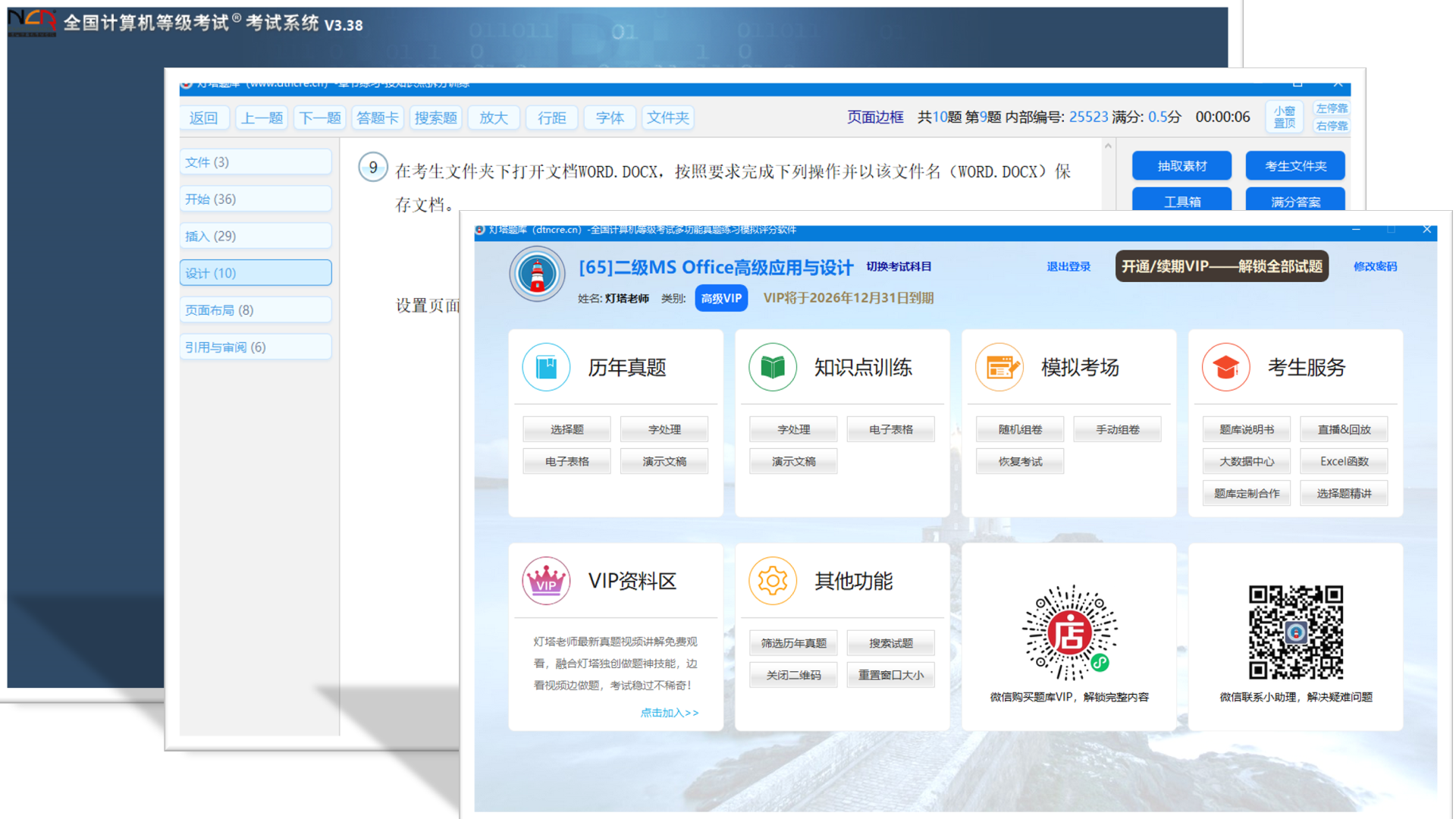
Task: Expand the 插入 (29) question category
Action: (255, 236)
